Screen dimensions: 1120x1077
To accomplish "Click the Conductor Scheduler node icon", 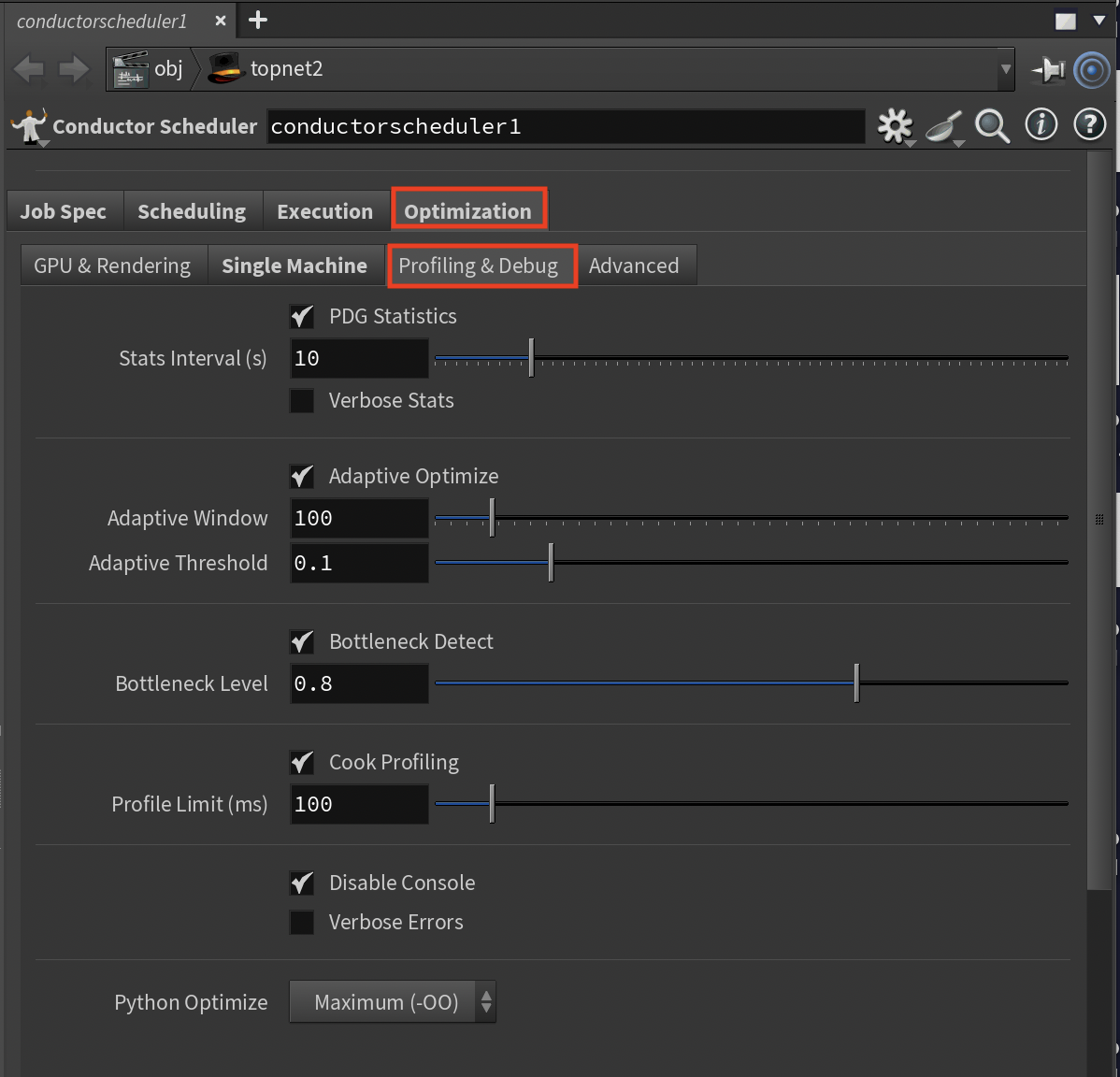I will pyautogui.click(x=29, y=125).
